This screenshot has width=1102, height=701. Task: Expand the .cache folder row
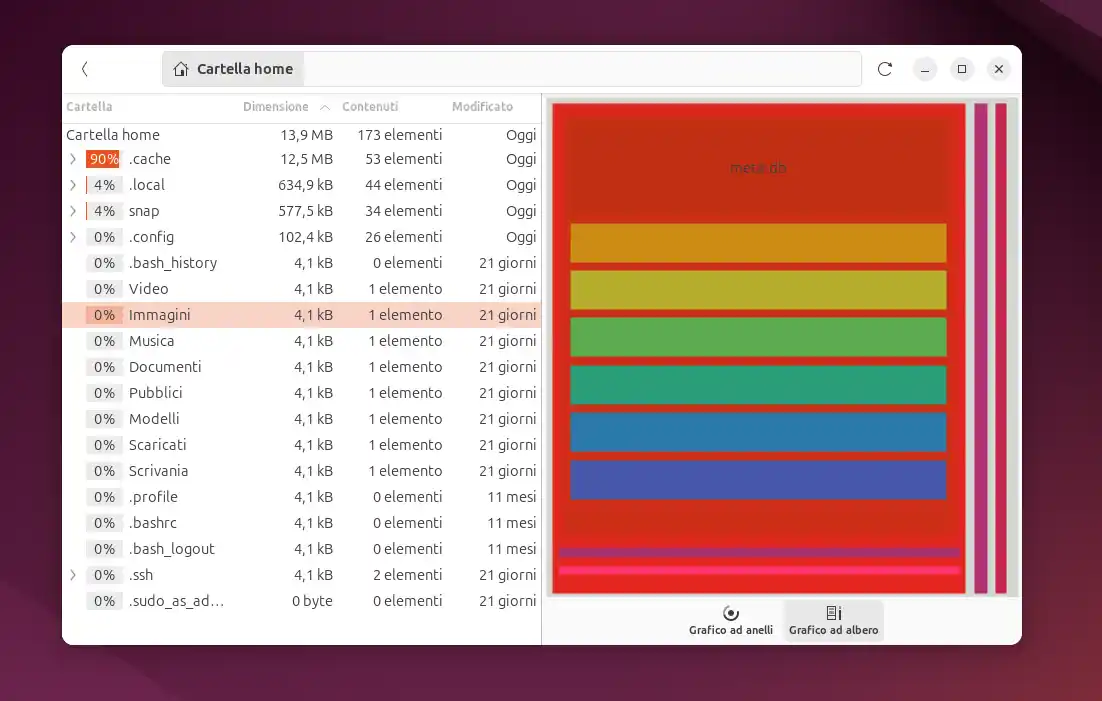click(x=73, y=159)
